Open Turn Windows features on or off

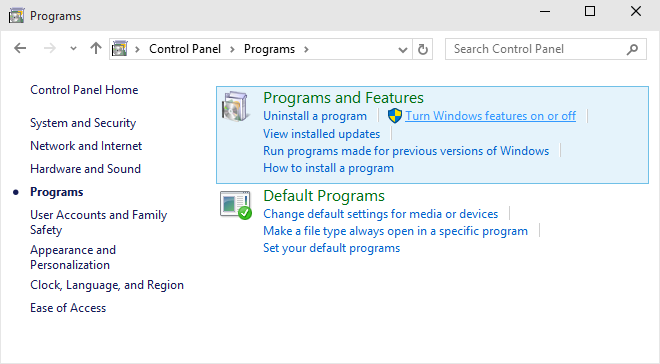(490, 116)
